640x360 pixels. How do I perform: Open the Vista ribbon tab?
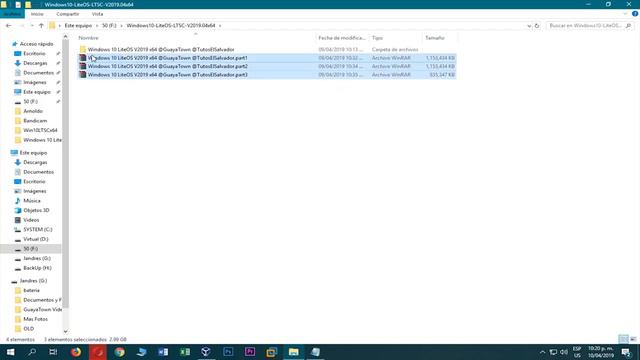pyautogui.click(x=98, y=14)
